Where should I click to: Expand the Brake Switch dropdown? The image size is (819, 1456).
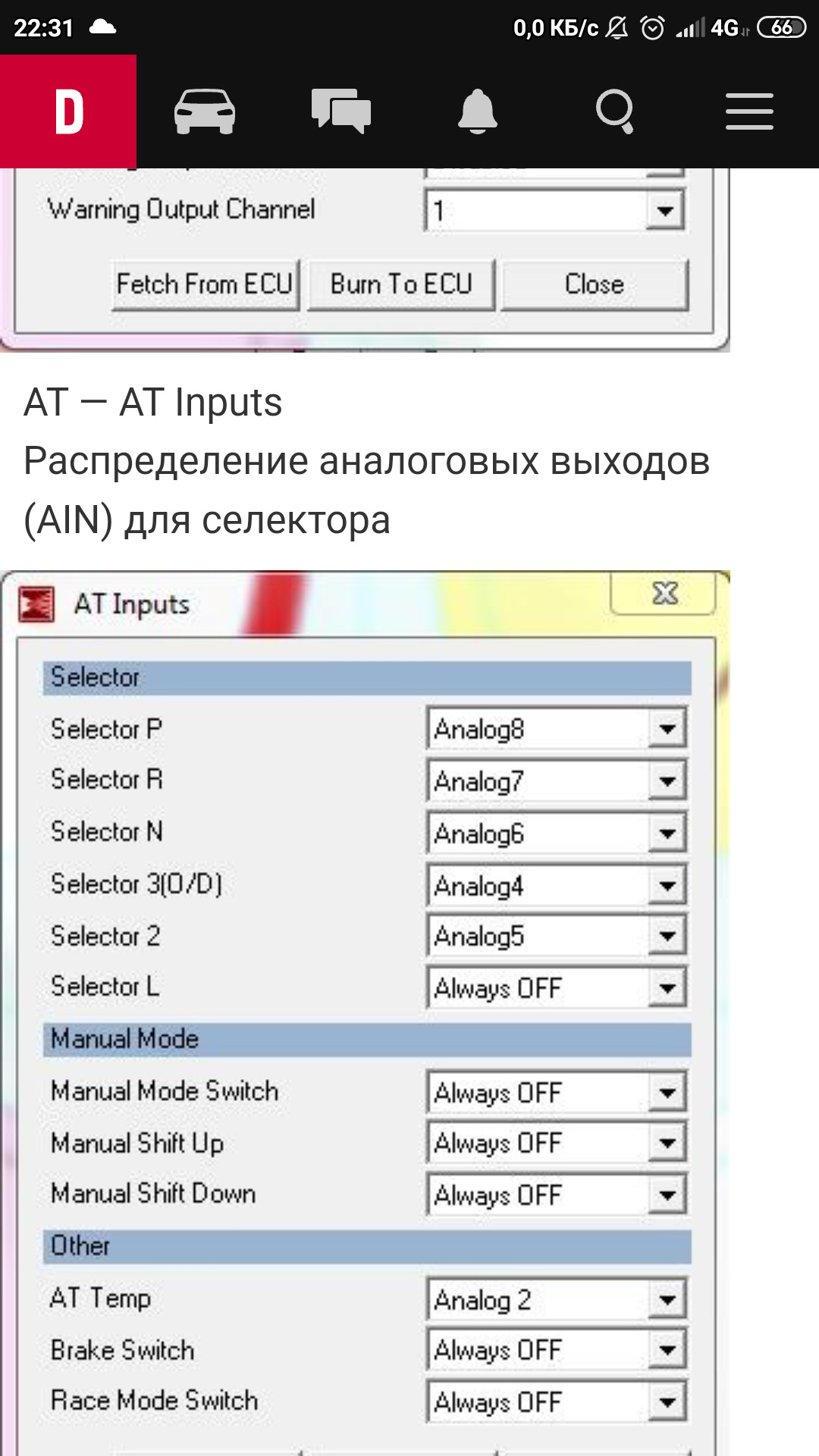667,1351
